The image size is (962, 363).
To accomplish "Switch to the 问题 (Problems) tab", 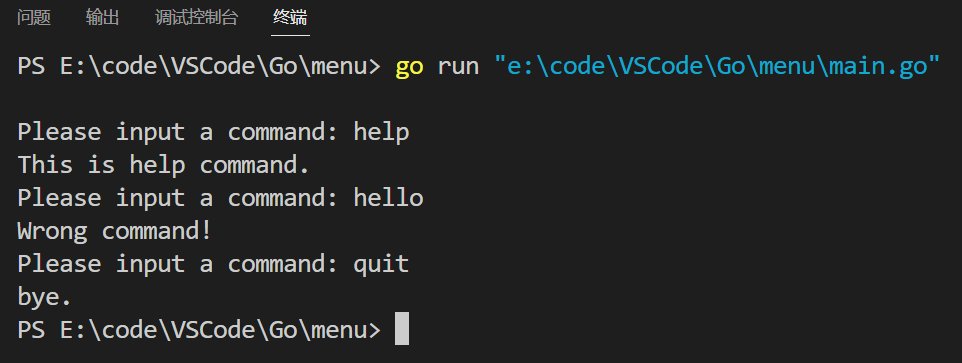I will click(34, 18).
